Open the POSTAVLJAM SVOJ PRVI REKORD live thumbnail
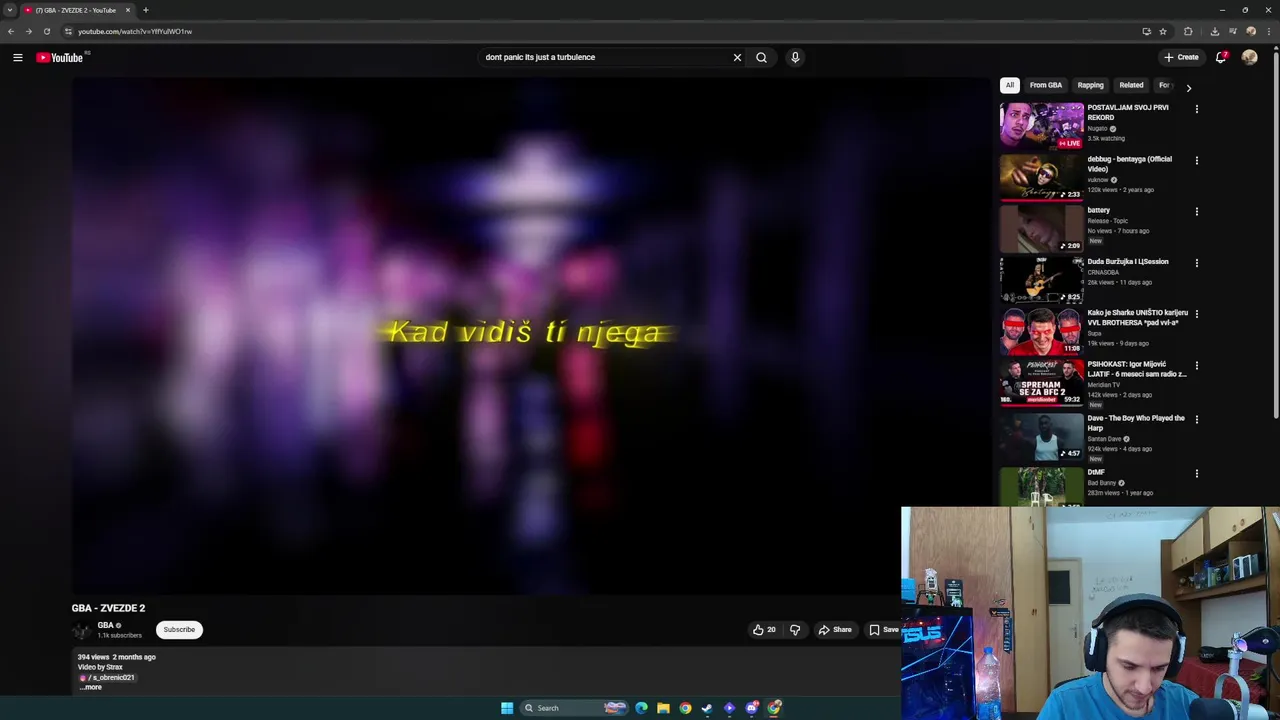The image size is (1280, 720). 1041,125
